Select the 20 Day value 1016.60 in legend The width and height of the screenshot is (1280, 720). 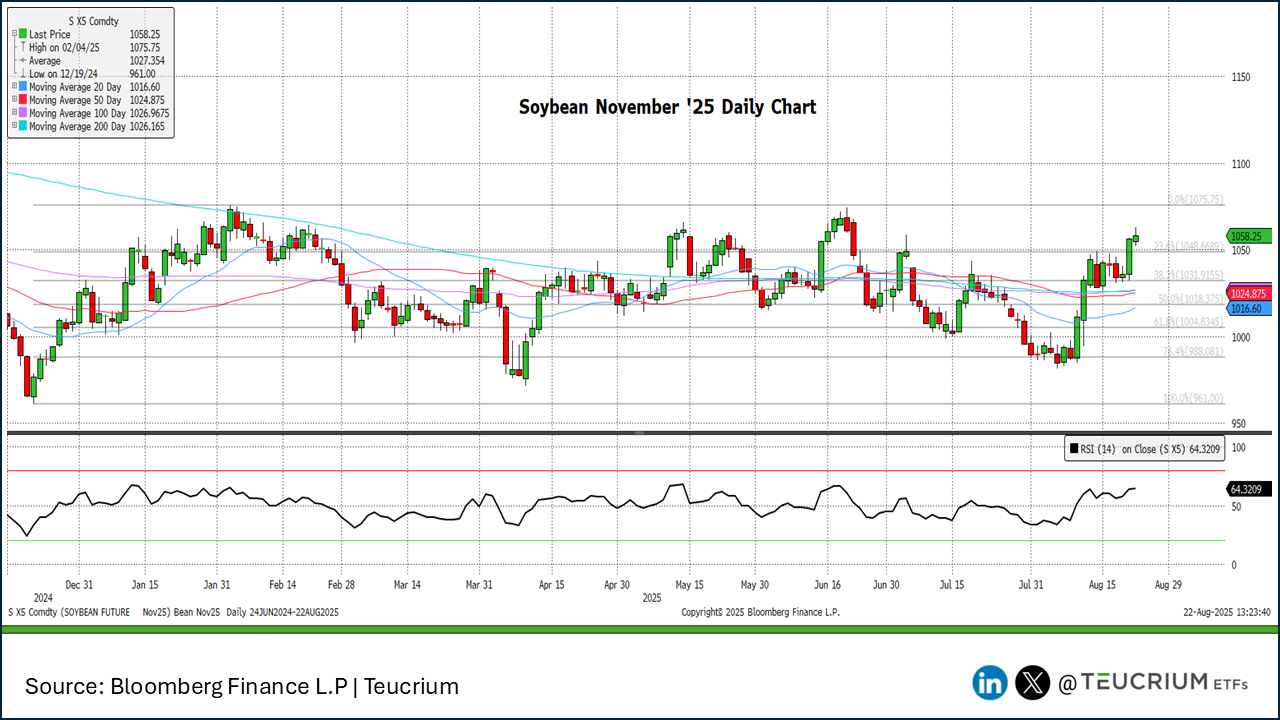point(145,87)
